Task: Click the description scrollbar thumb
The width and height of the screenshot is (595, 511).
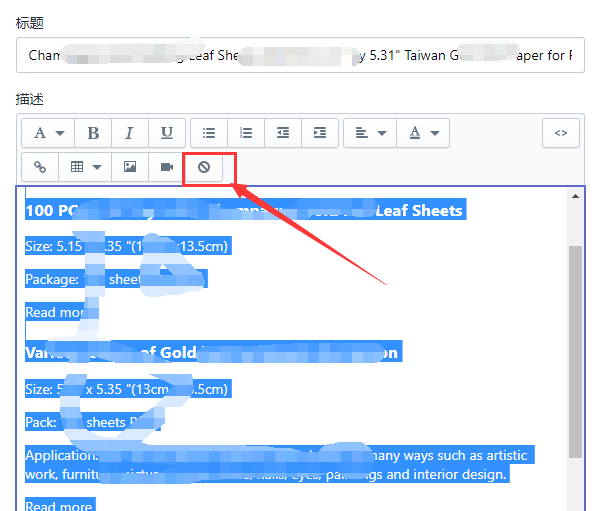Action: (x=575, y=352)
